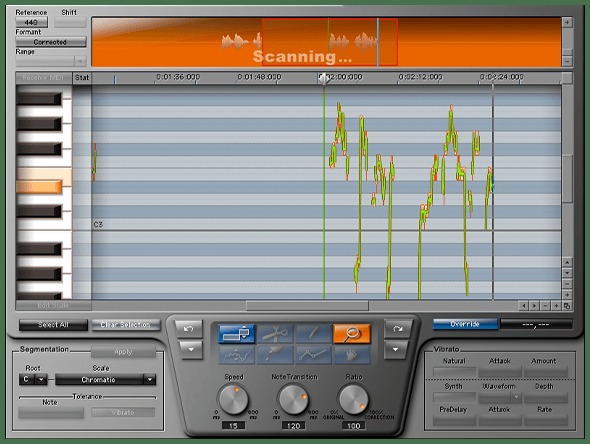Zoom out waveform overview with minus
The image size is (590, 444).
point(567,61)
